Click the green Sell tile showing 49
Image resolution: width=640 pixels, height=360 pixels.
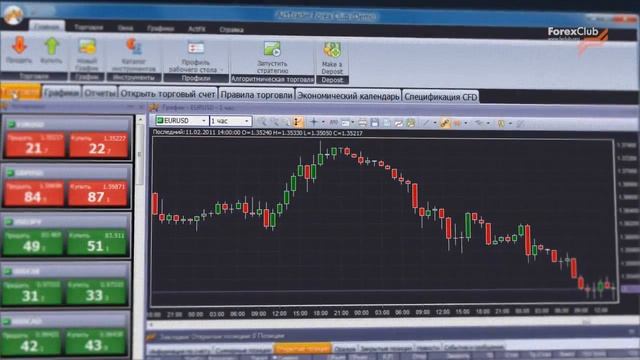pyautogui.click(x=33, y=242)
